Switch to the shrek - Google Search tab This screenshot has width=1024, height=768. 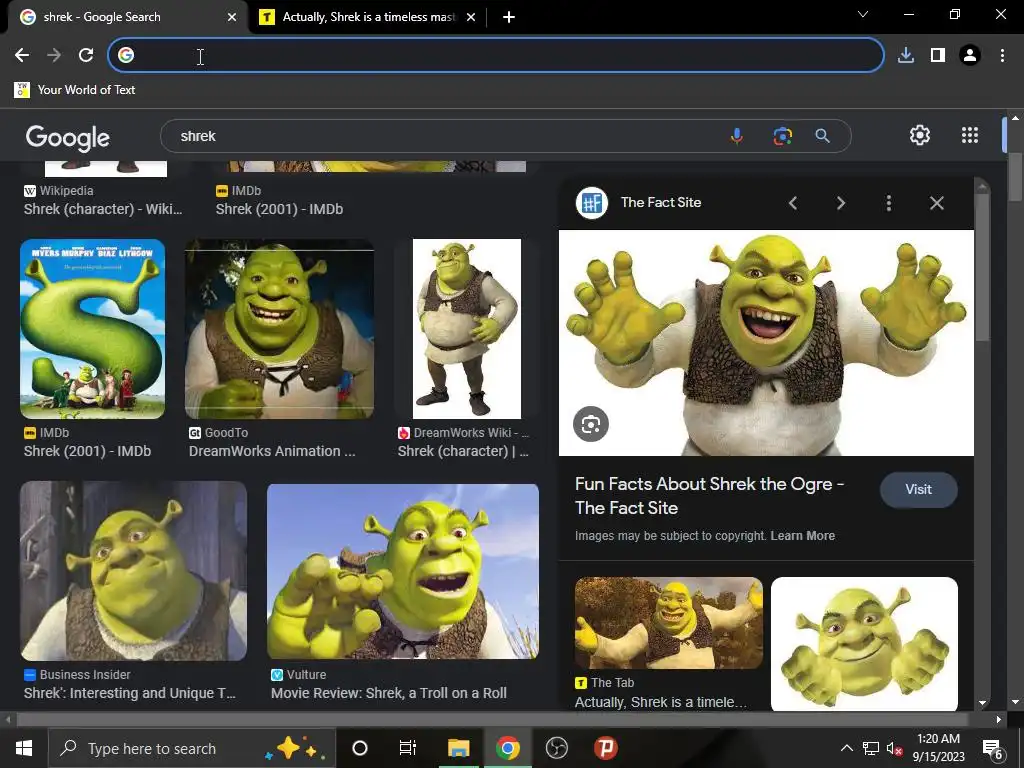point(124,18)
